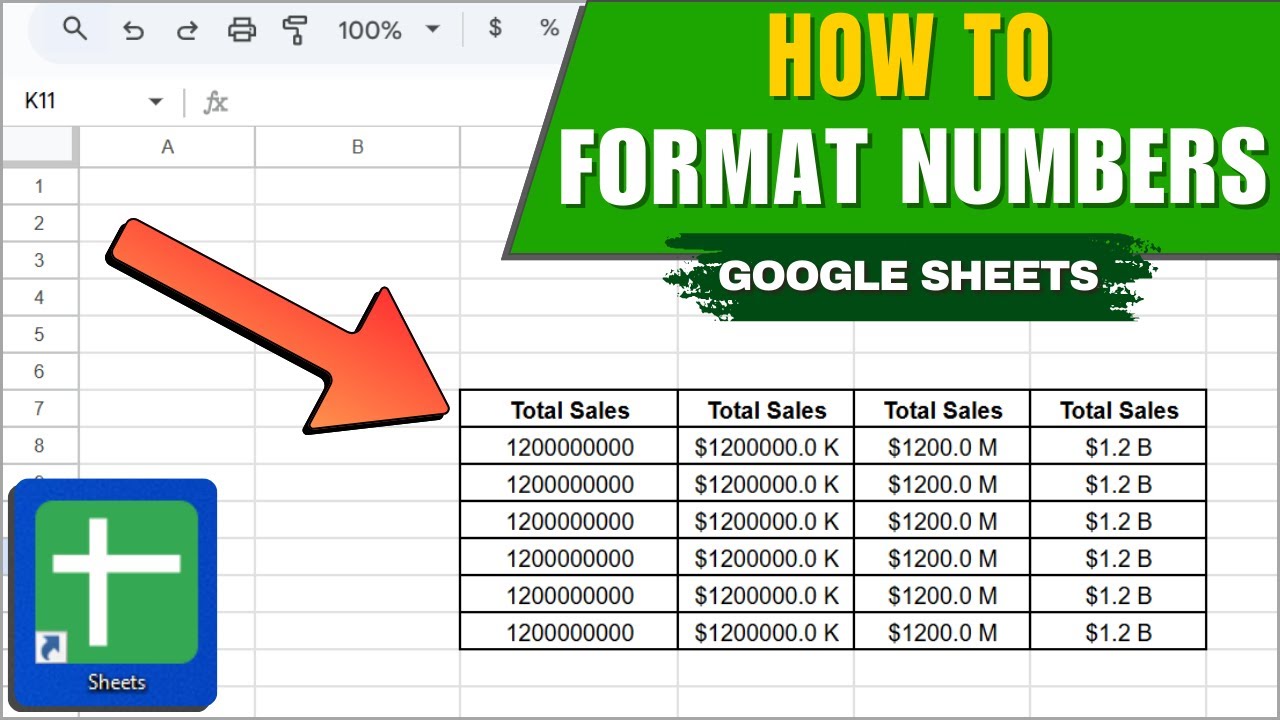
Task: Select column B header
Action: click(x=358, y=147)
